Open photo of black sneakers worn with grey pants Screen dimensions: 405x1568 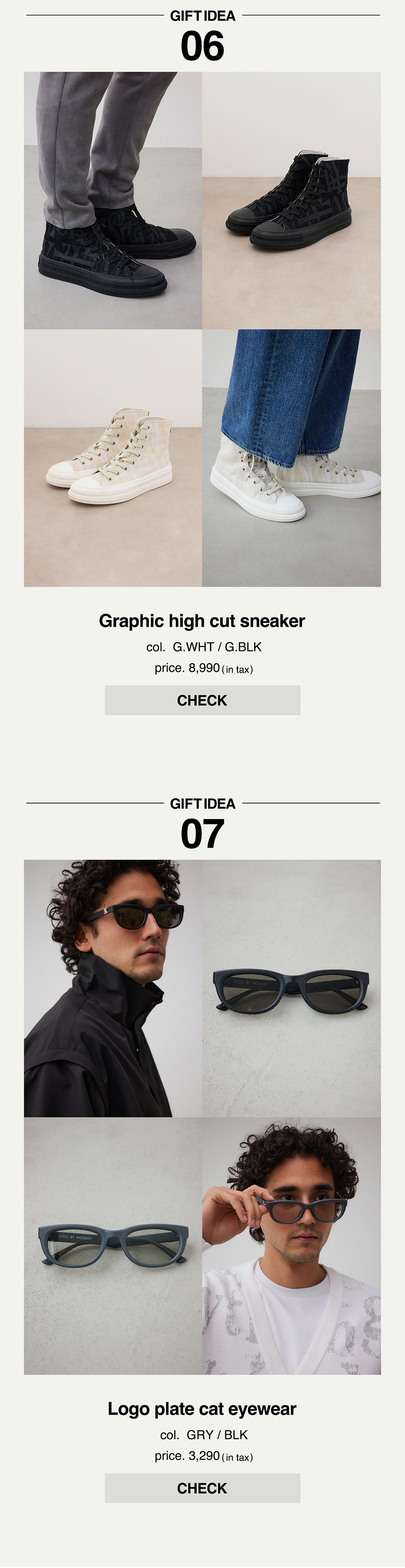(x=113, y=200)
